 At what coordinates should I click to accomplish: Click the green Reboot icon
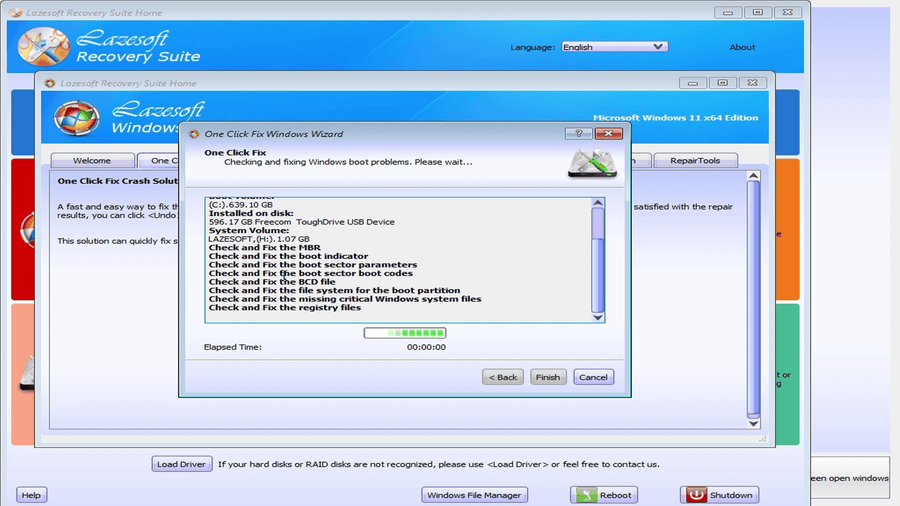586,495
